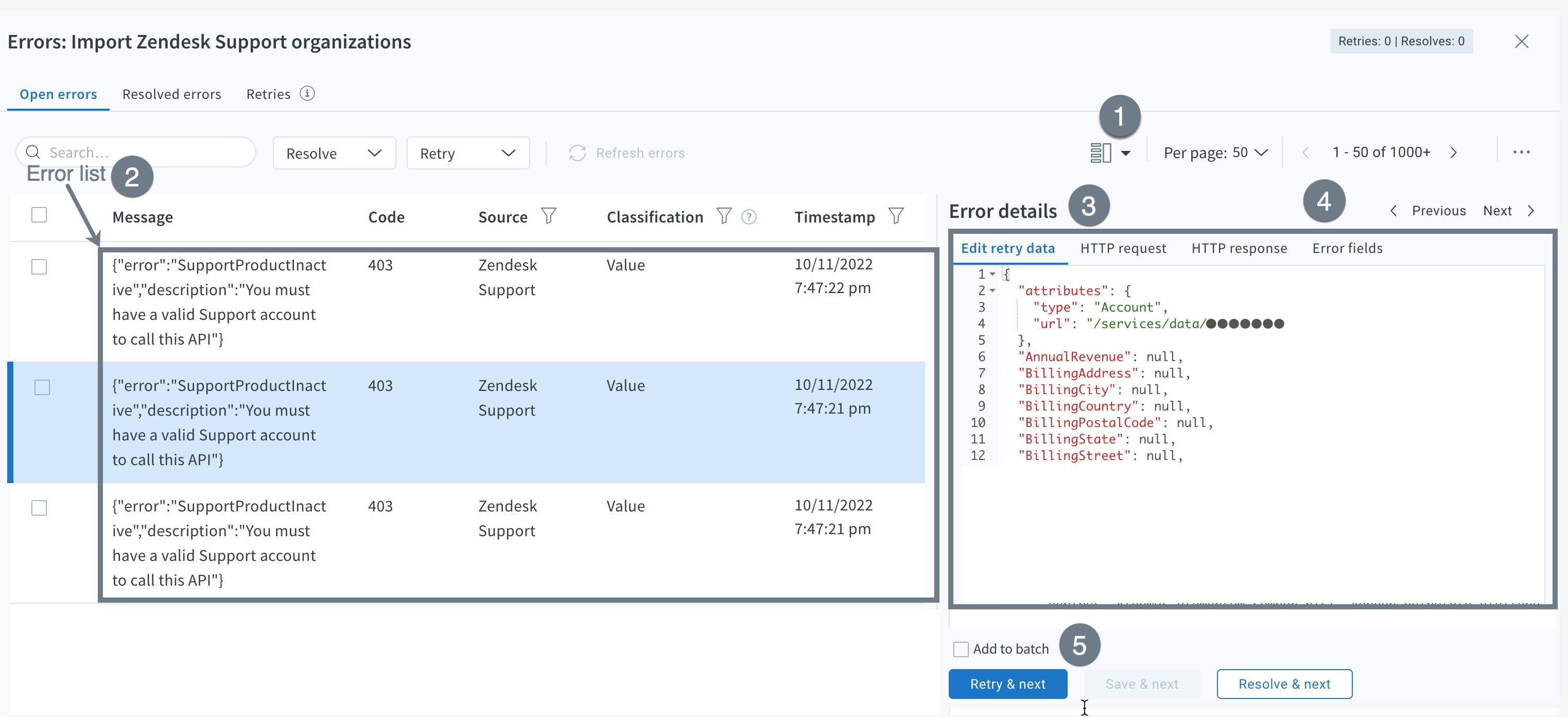Open the Resolve dropdown
Image resolution: width=1568 pixels, height=717 pixels.
tap(334, 153)
